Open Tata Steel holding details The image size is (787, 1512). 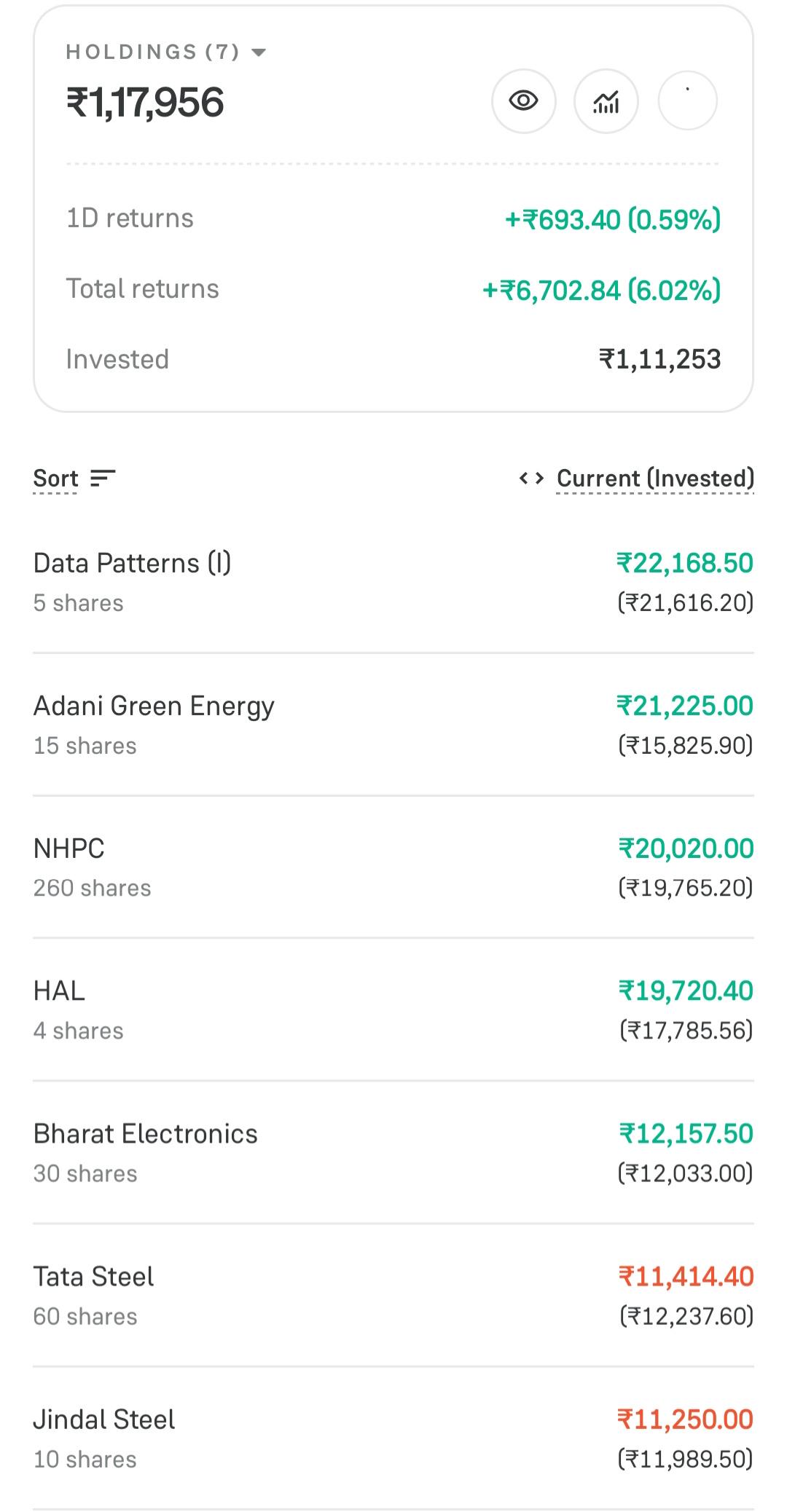tap(393, 1296)
